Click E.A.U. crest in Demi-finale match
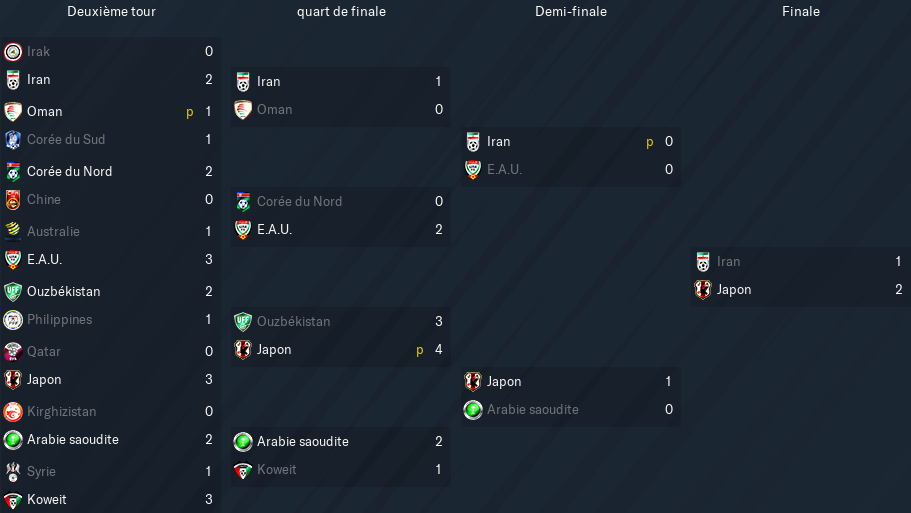The image size is (911, 513). pyautogui.click(x=473, y=170)
